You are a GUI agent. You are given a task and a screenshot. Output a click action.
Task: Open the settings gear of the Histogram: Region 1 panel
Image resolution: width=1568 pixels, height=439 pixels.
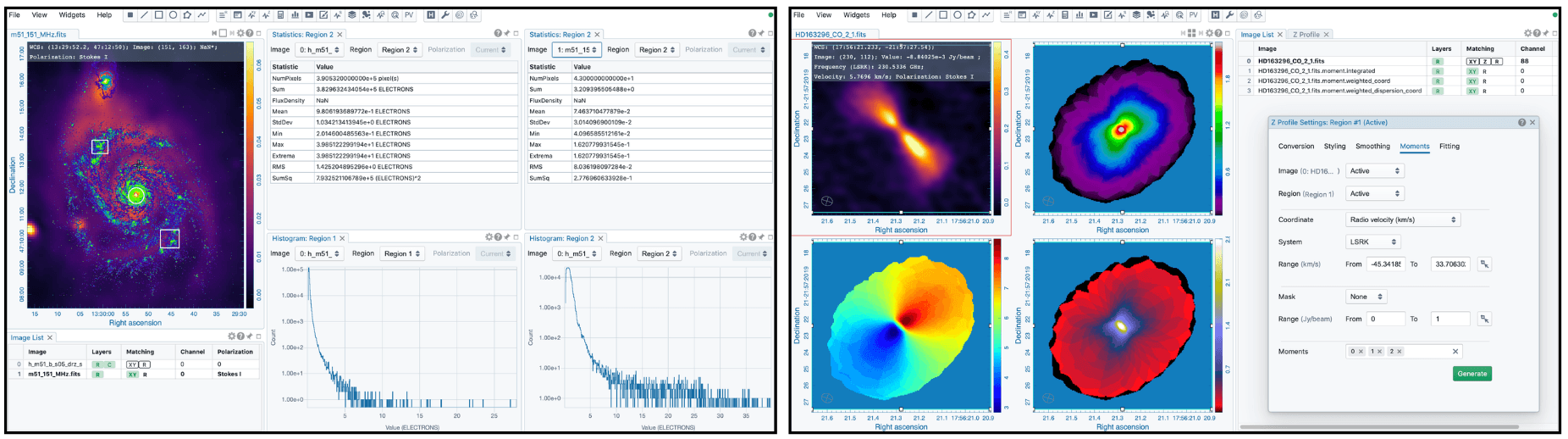click(489, 237)
